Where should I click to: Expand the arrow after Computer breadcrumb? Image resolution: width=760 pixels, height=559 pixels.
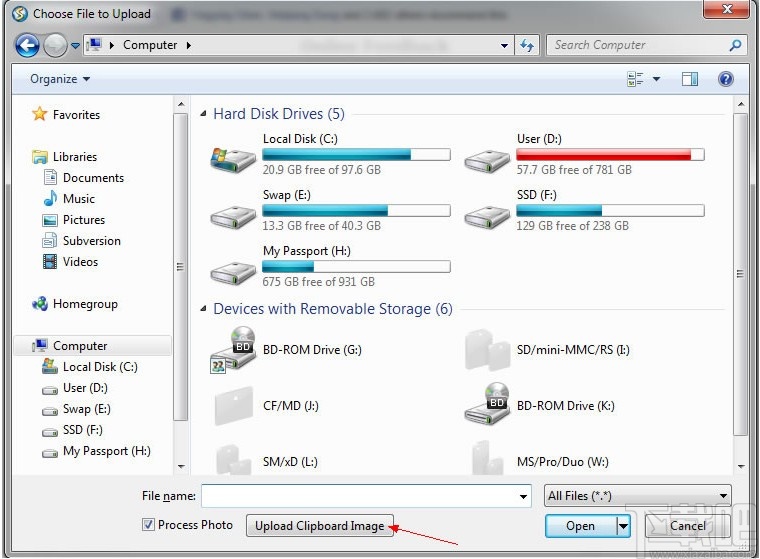pos(189,45)
